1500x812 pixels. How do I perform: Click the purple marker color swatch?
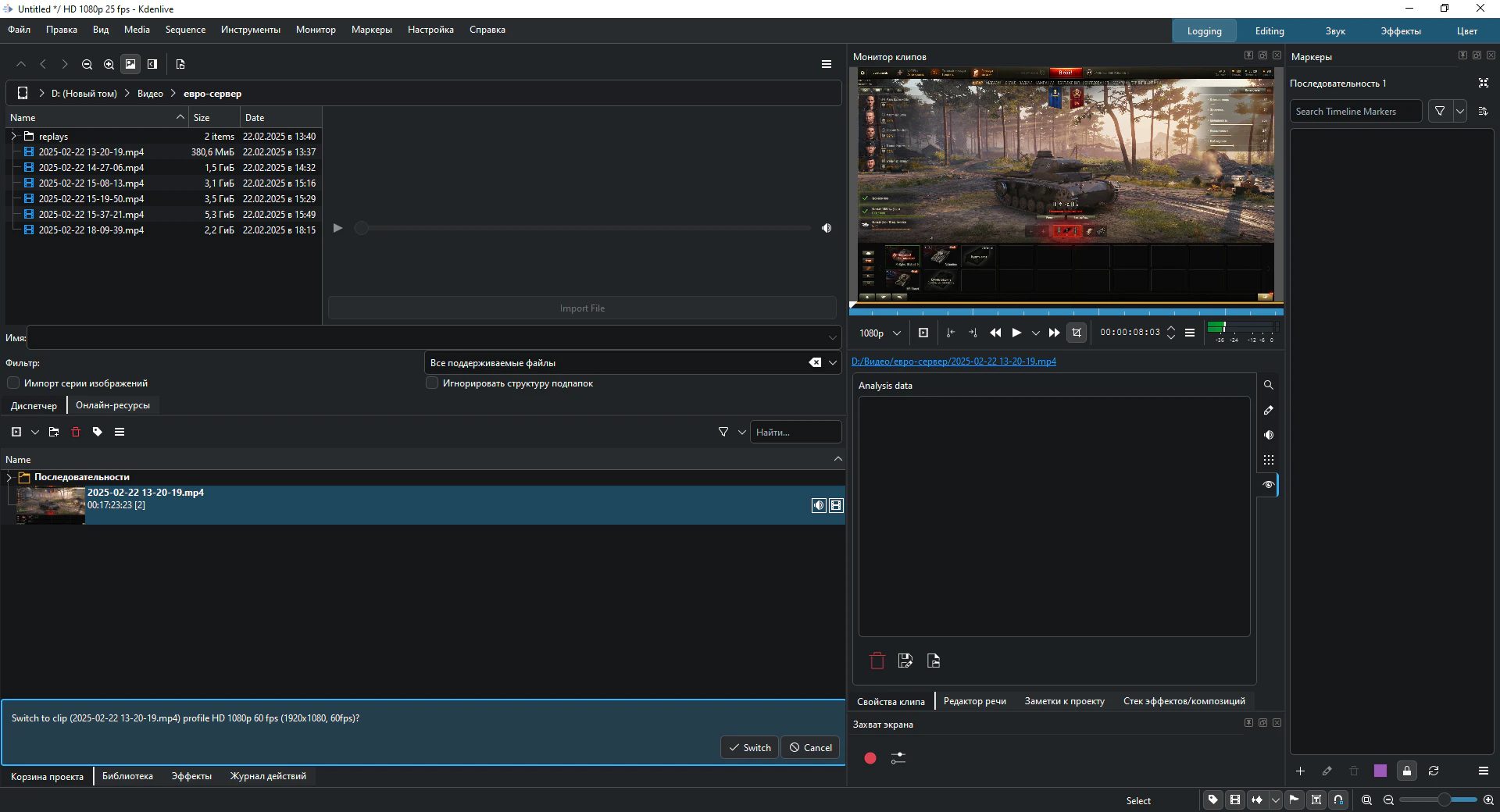pos(1380,771)
